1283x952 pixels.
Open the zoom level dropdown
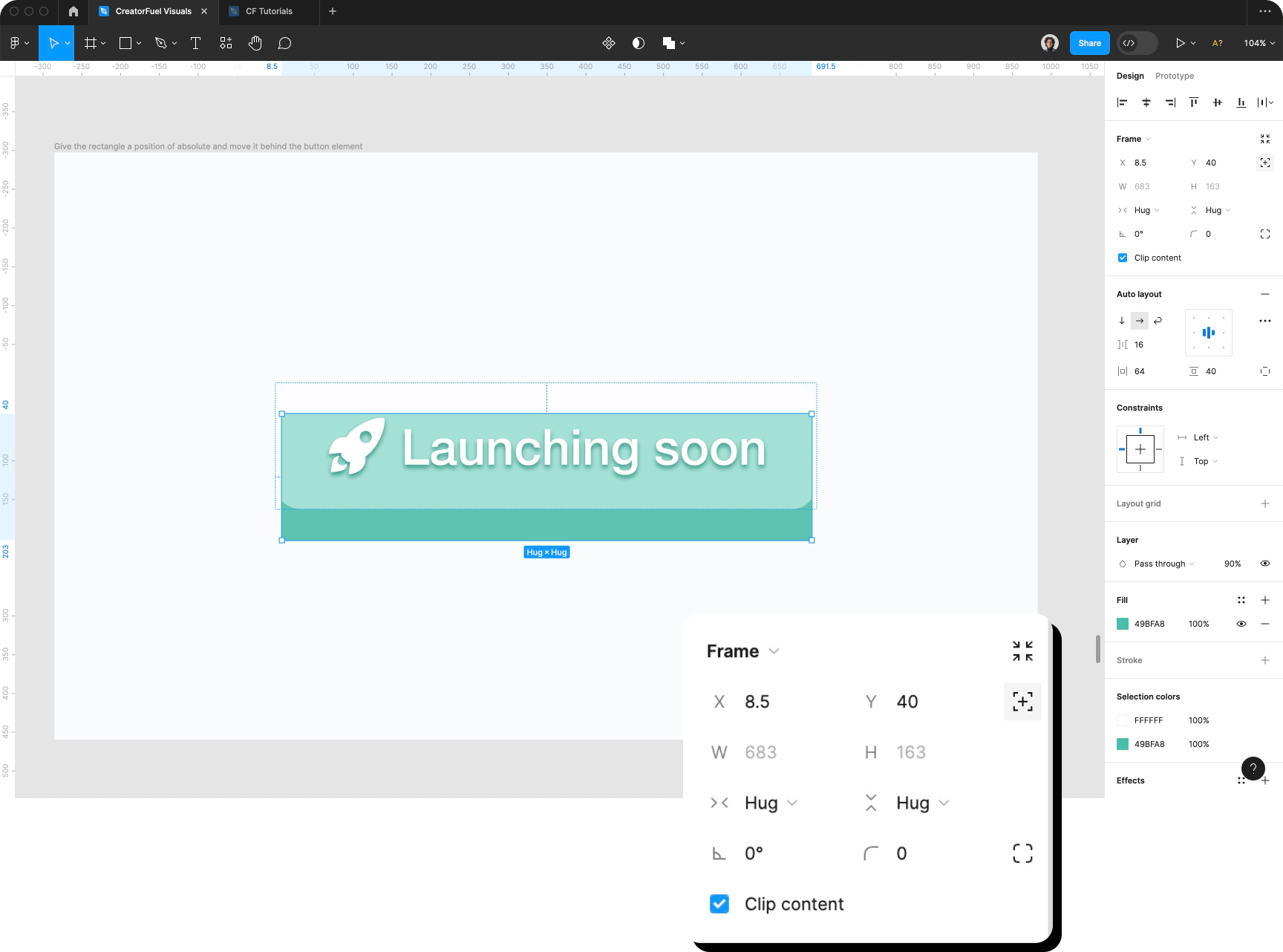1258,42
